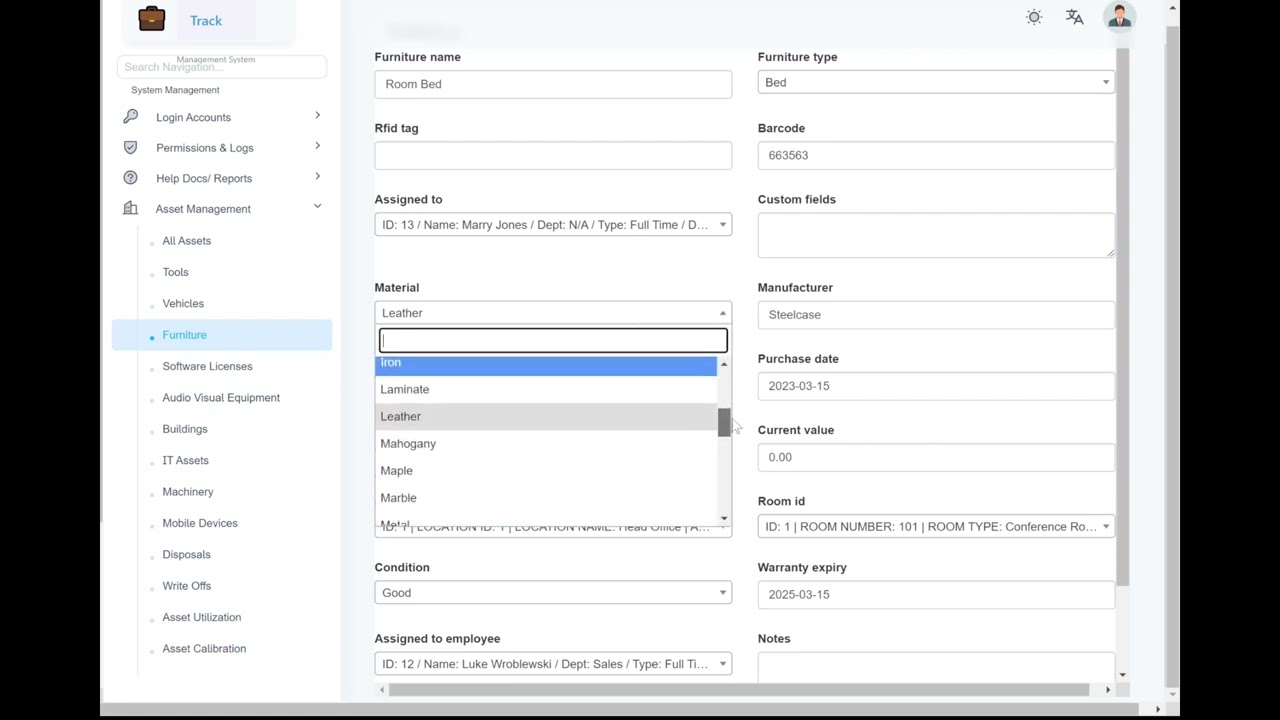The width and height of the screenshot is (1280, 720).
Task: Click the Material list scrollbar thumb
Action: [x=724, y=422]
